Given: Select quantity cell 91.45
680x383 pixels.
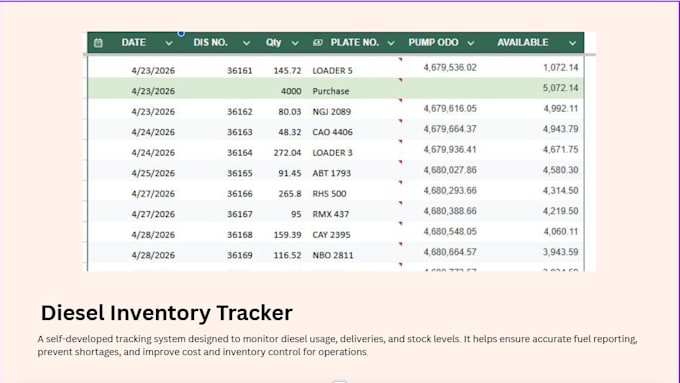Looking at the screenshot, I should click(x=290, y=173).
